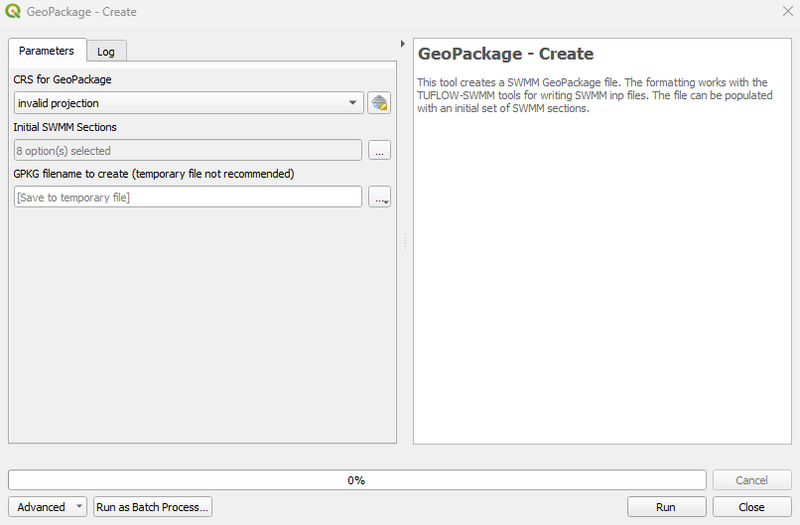Click the Close button at bottom right
800x525 pixels.
pyautogui.click(x=752, y=507)
